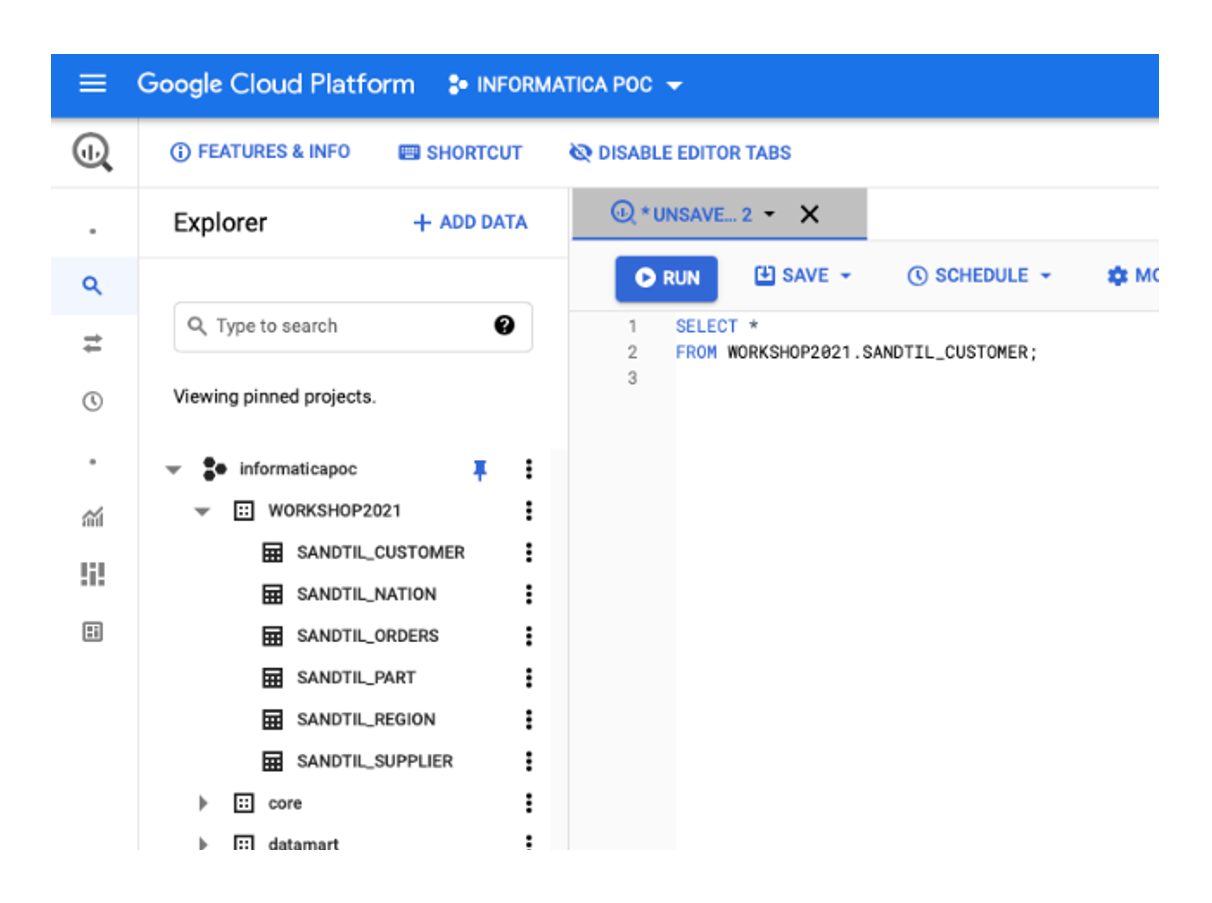Expand the core dataset
The image size is (1212, 903).
click(x=203, y=803)
